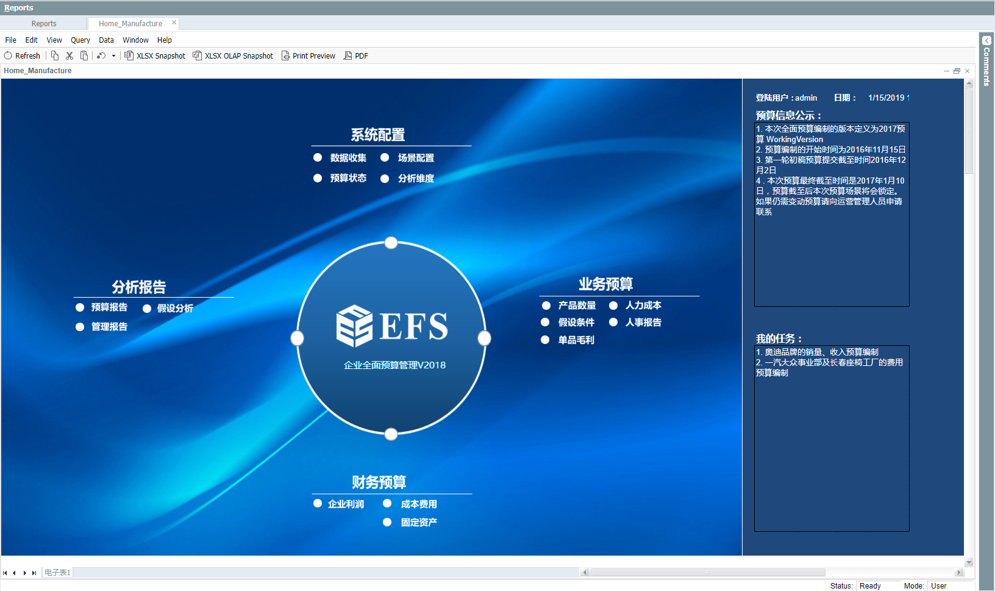The image size is (995, 591).
Task: Click the horizontal scrollbar right arrow
Action: point(959,573)
